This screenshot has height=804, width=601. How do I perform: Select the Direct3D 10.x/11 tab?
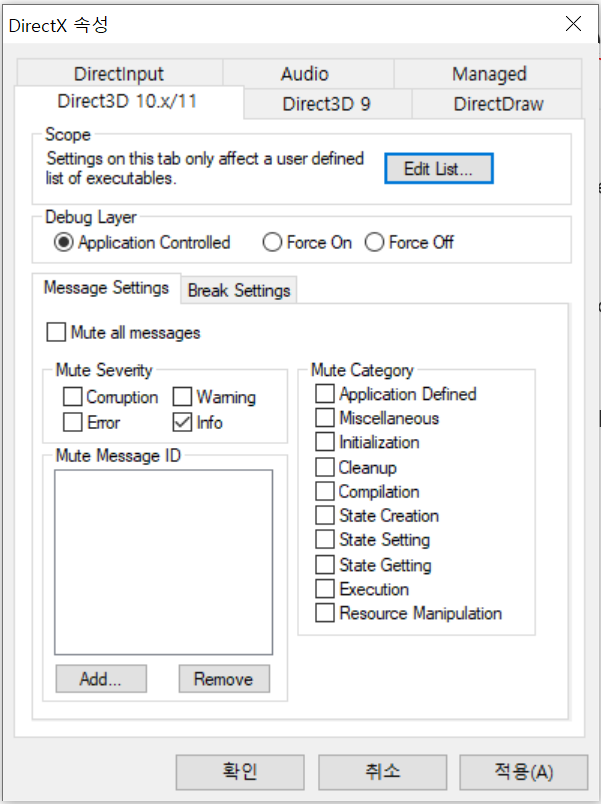128,102
